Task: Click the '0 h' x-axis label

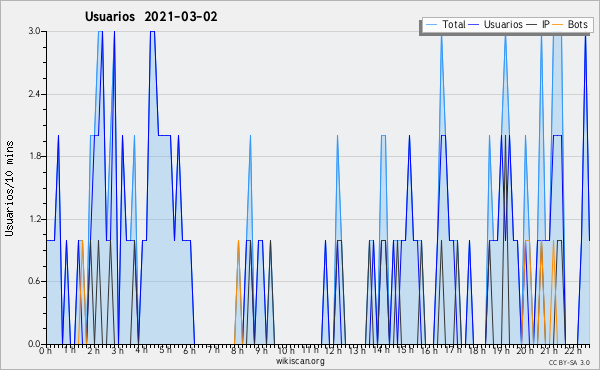Action: 45,351
